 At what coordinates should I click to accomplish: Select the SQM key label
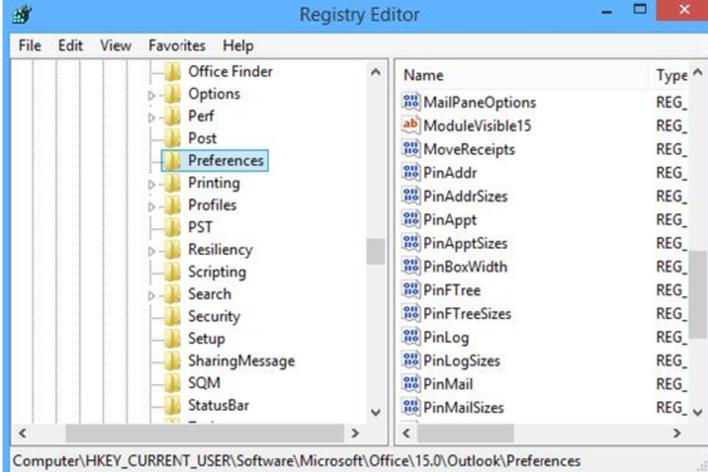pos(204,383)
